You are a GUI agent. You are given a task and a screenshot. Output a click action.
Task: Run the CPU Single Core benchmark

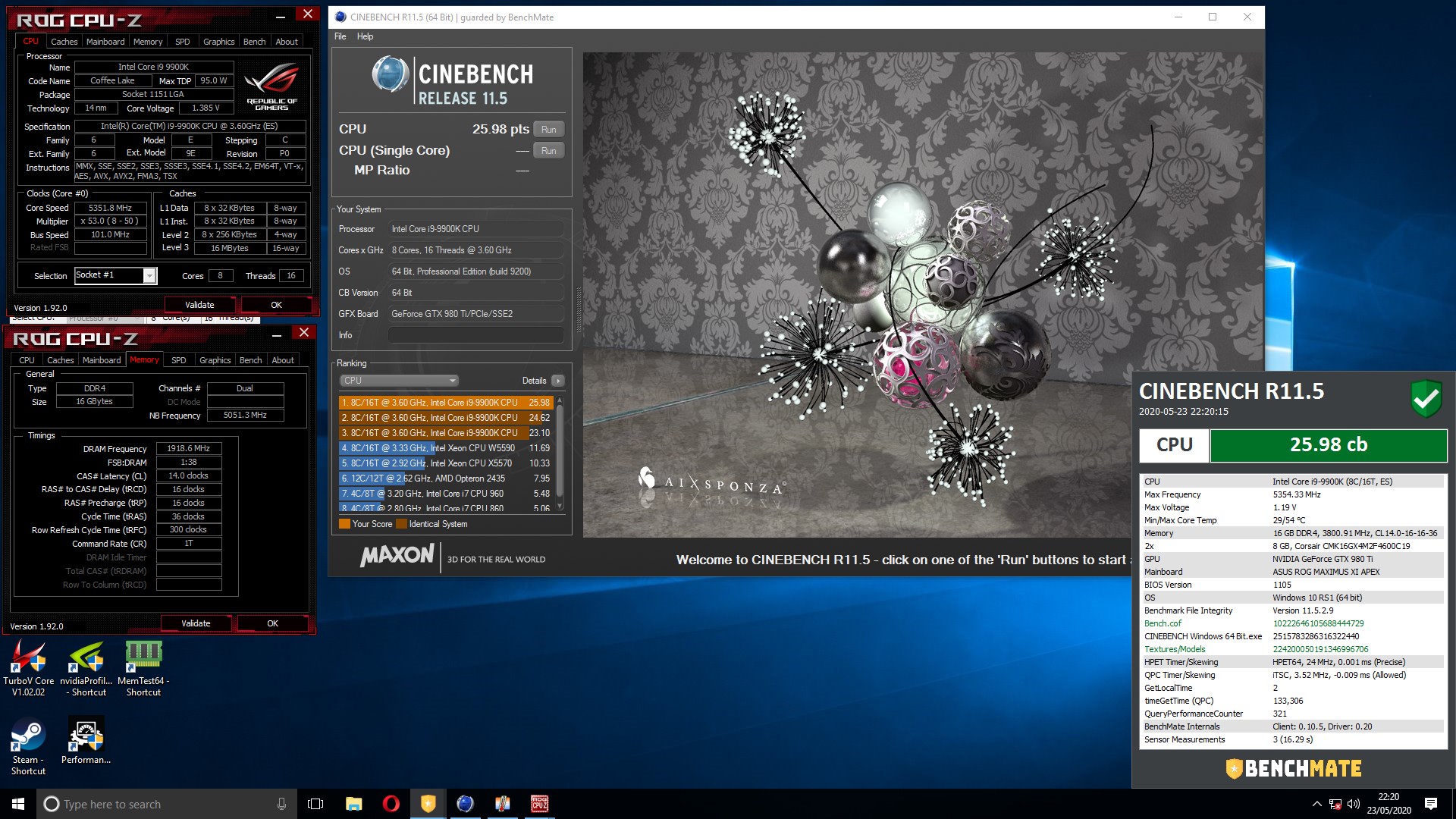(549, 151)
